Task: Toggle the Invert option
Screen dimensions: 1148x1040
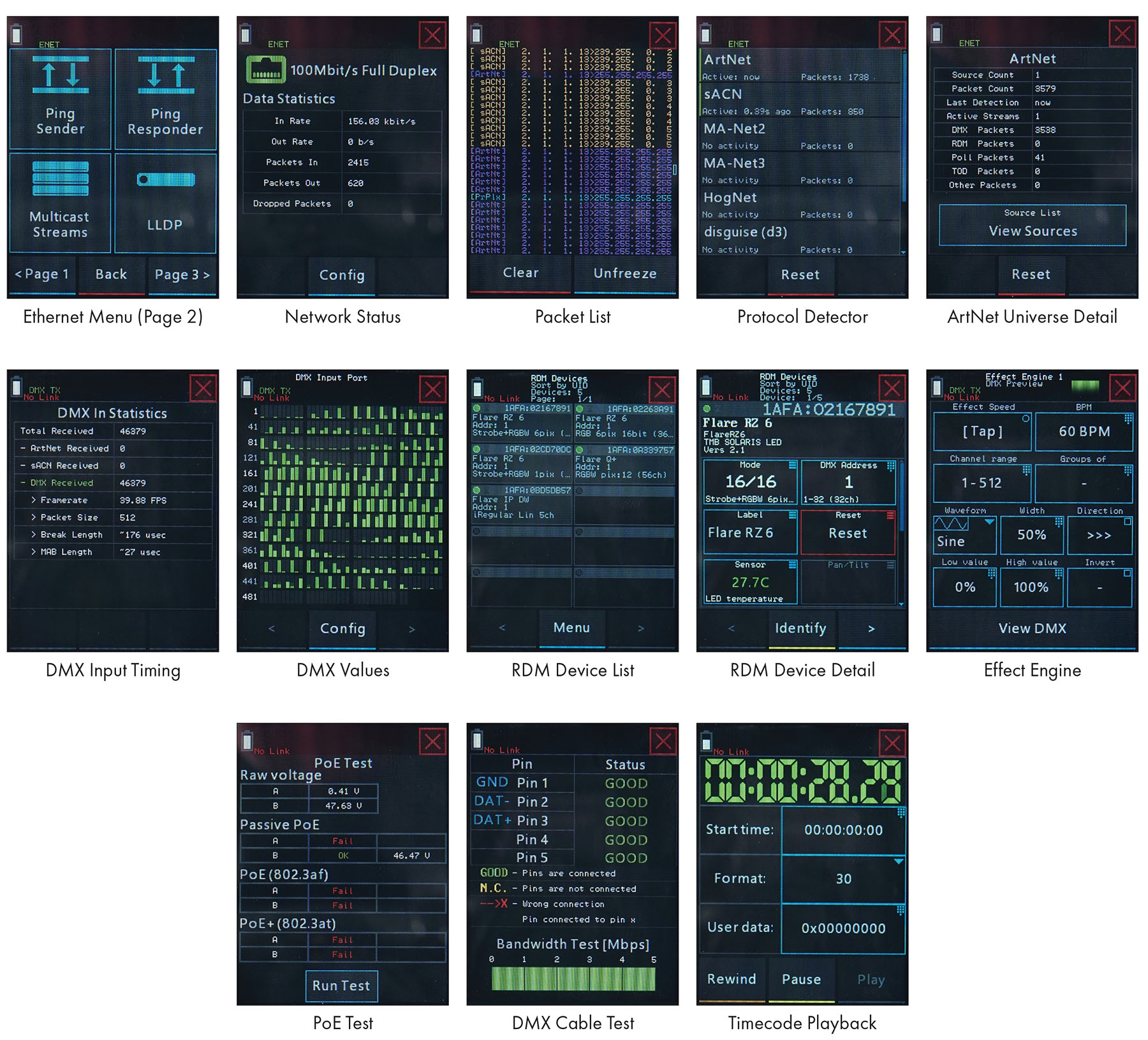Action: 1100,587
